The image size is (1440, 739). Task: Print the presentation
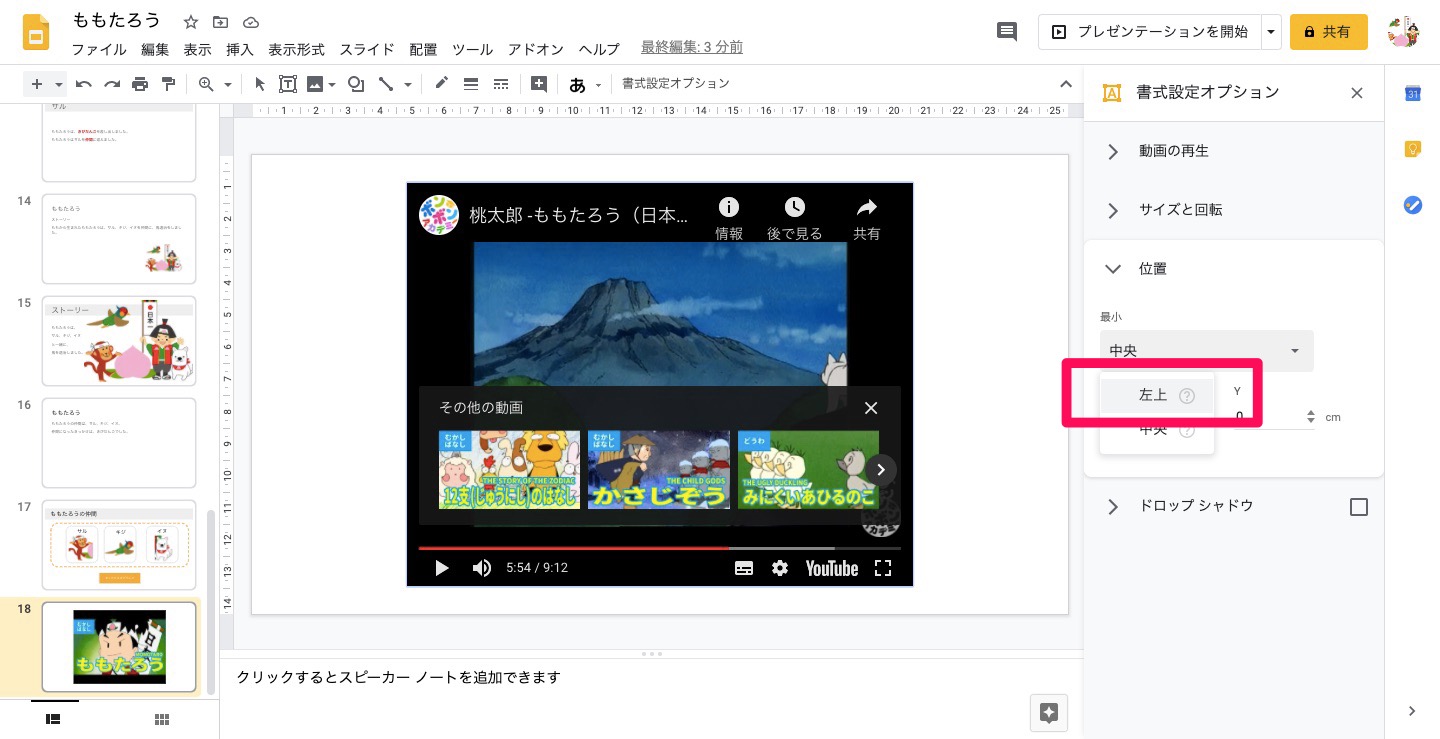click(x=140, y=84)
